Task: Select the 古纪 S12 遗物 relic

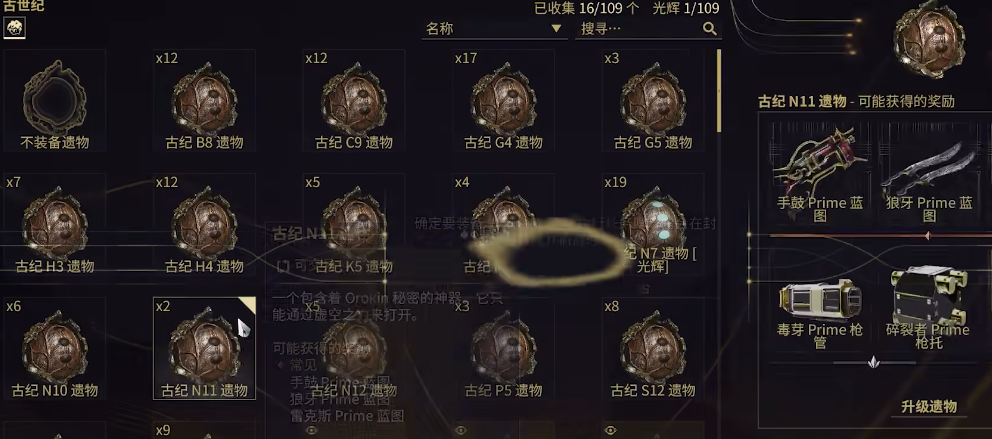Action: click(652, 349)
